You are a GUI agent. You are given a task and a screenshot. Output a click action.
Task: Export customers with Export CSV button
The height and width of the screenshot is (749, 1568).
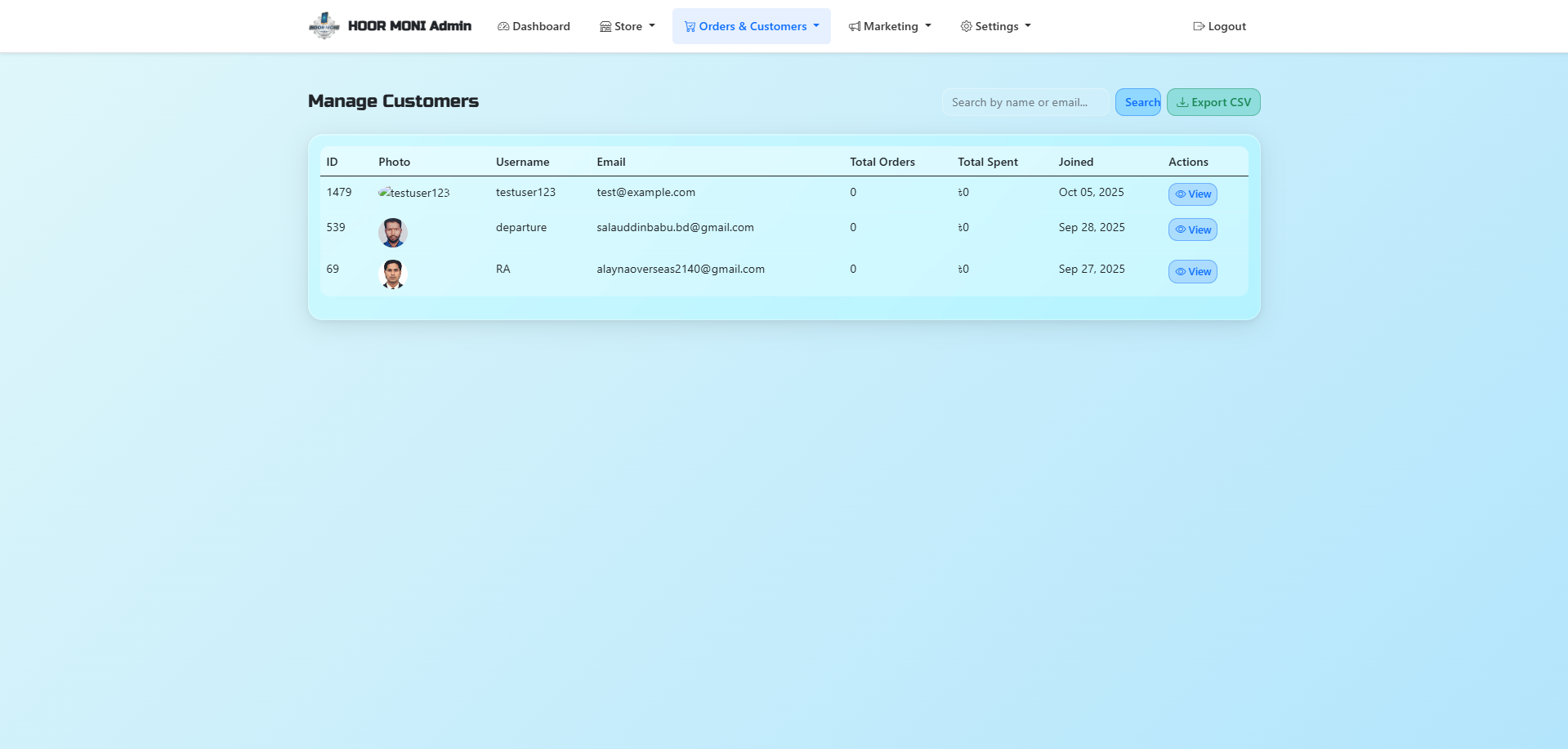pos(1213,102)
